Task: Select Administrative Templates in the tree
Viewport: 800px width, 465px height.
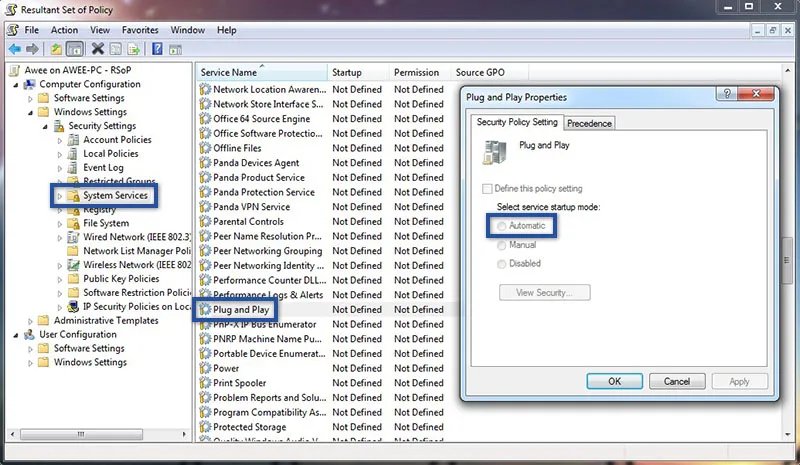Action: [x=119, y=320]
